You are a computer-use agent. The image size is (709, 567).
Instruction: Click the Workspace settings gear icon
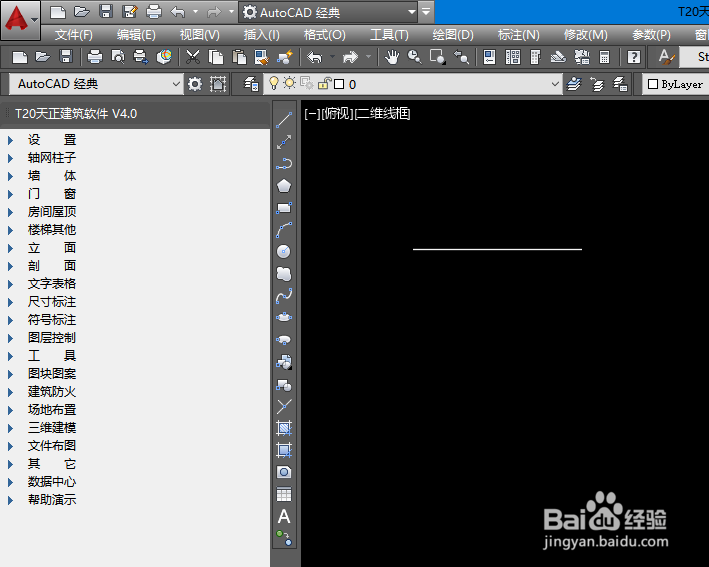pos(195,84)
